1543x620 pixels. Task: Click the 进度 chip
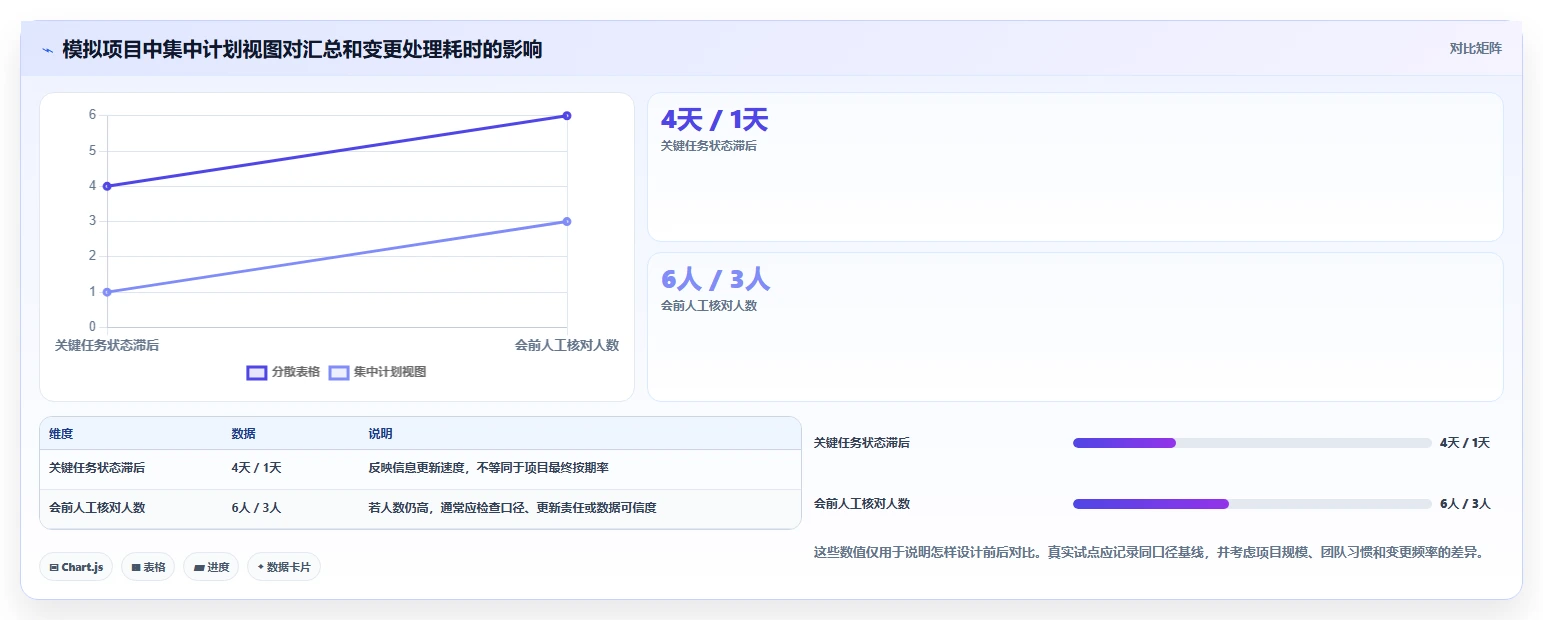(x=211, y=567)
